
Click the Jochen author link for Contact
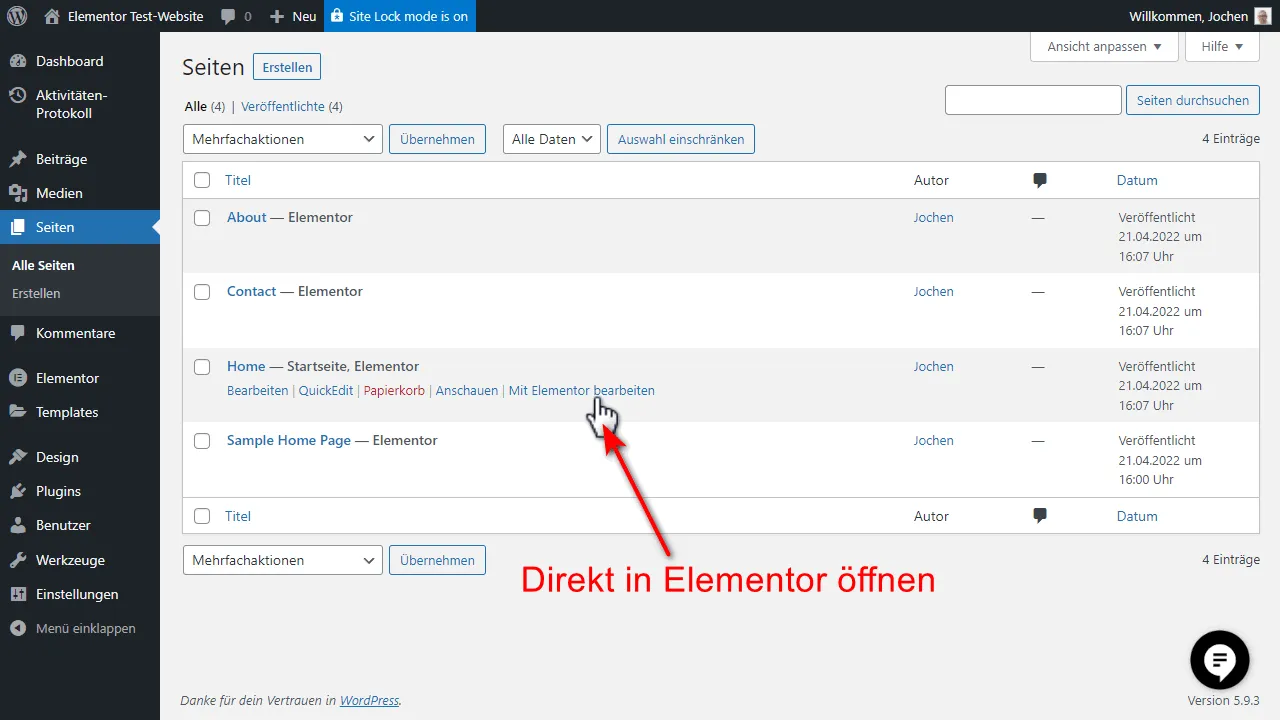click(x=934, y=292)
